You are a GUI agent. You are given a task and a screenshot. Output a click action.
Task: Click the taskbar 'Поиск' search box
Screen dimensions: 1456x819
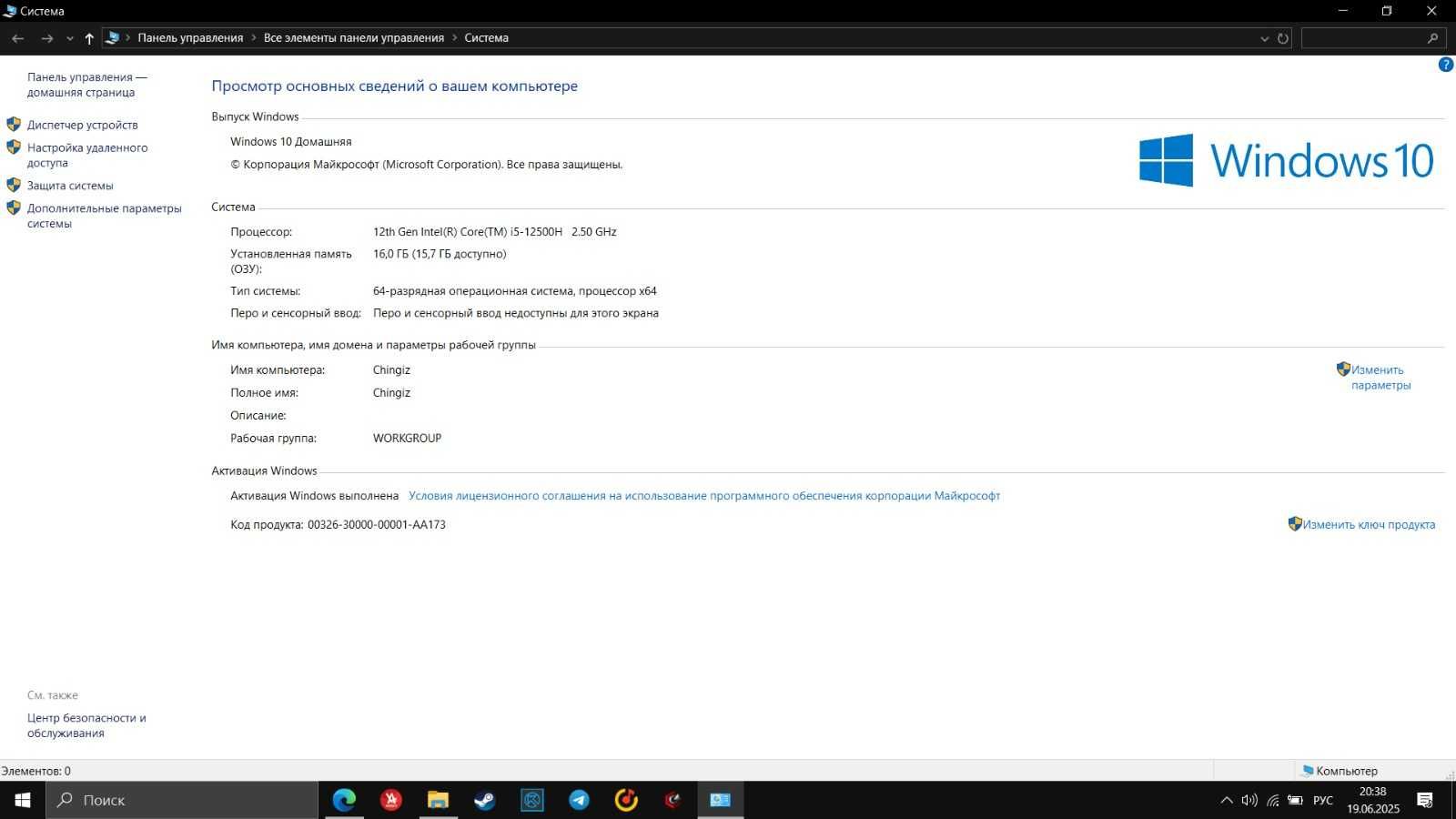tap(182, 800)
